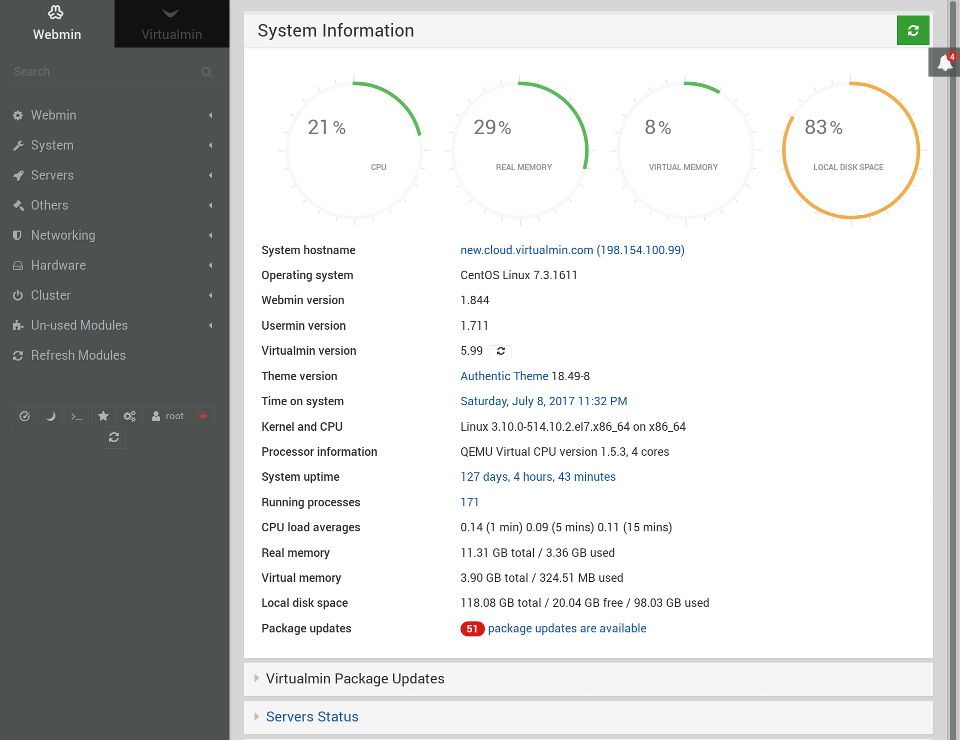Click the green refresh System Information button

913,31
